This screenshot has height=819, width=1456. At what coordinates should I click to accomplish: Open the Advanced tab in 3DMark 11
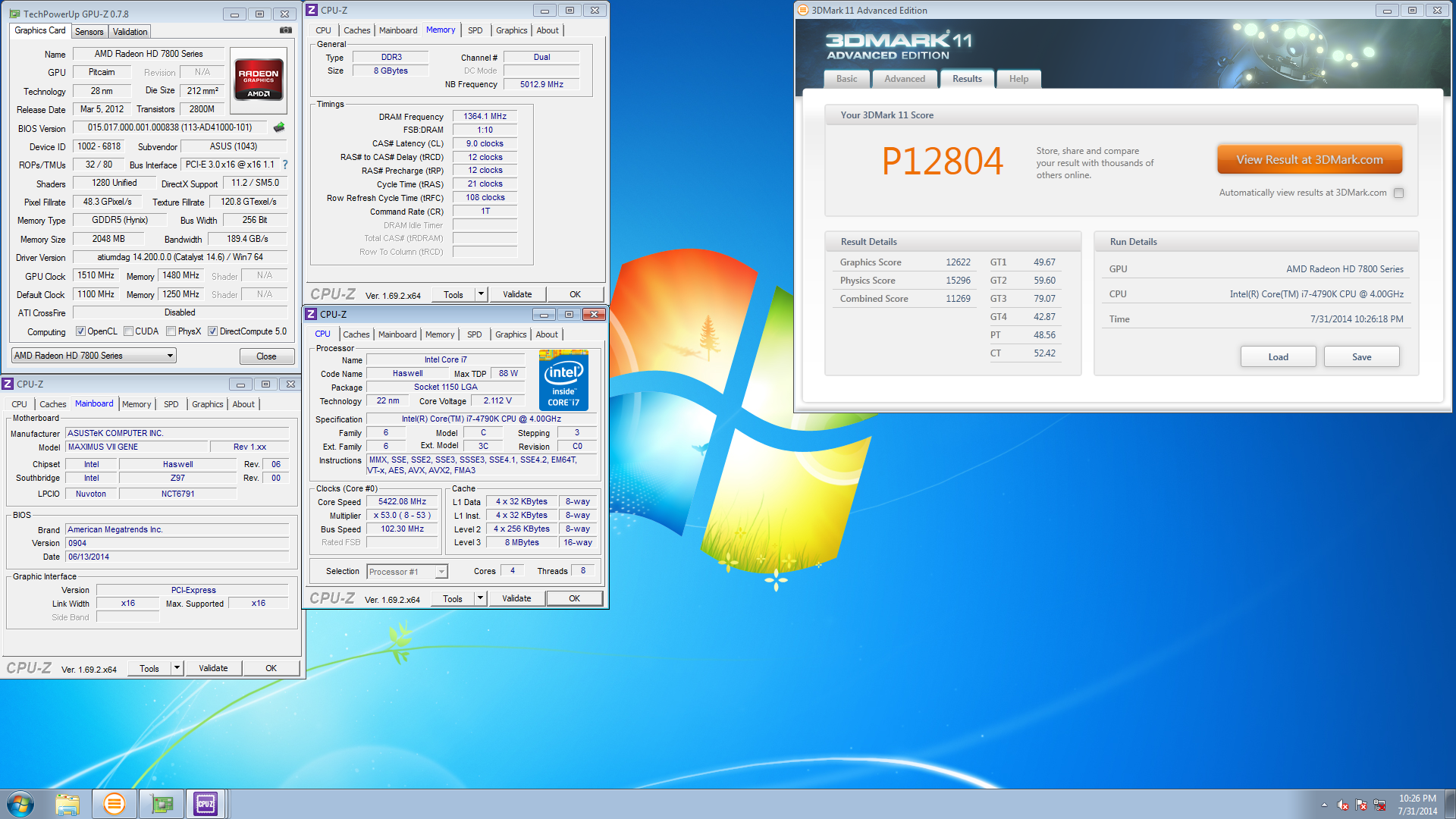(905, 79)
